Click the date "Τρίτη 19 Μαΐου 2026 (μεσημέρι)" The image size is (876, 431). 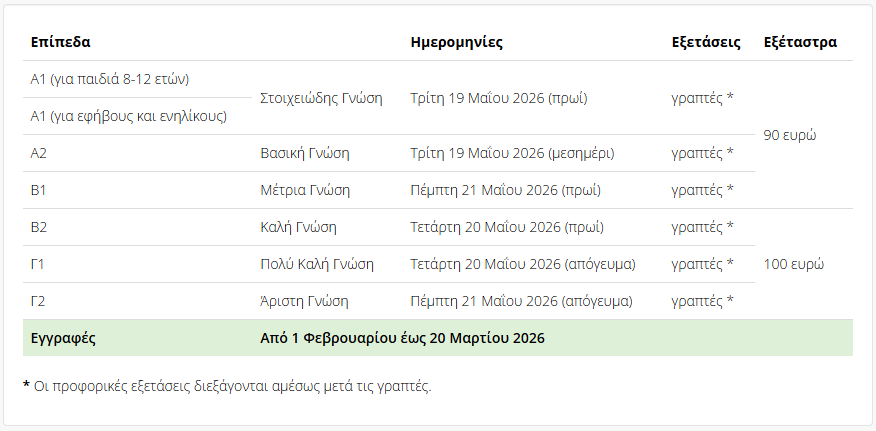point(512,153)
